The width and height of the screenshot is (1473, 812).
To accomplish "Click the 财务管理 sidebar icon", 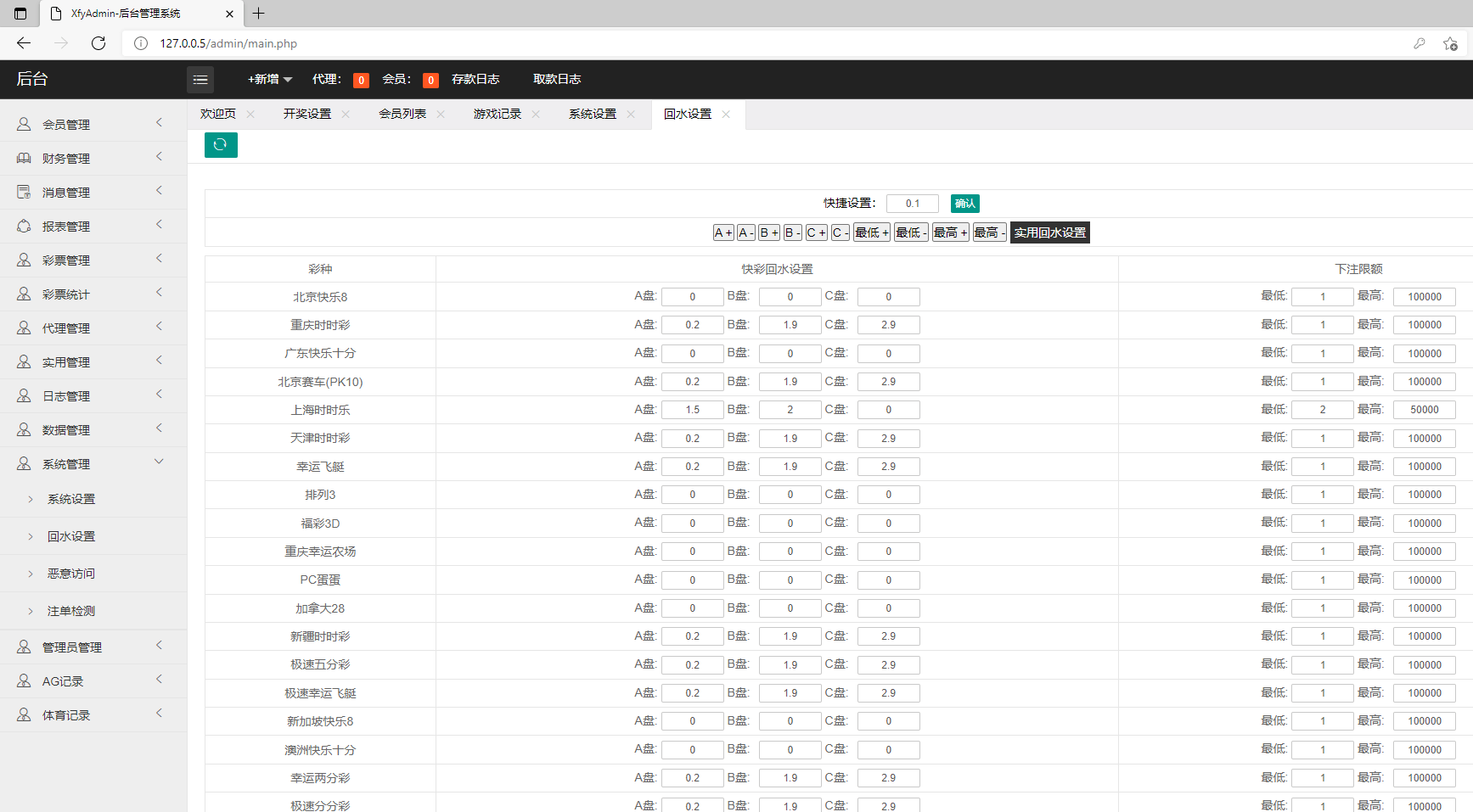I will [x=24, y=158].
